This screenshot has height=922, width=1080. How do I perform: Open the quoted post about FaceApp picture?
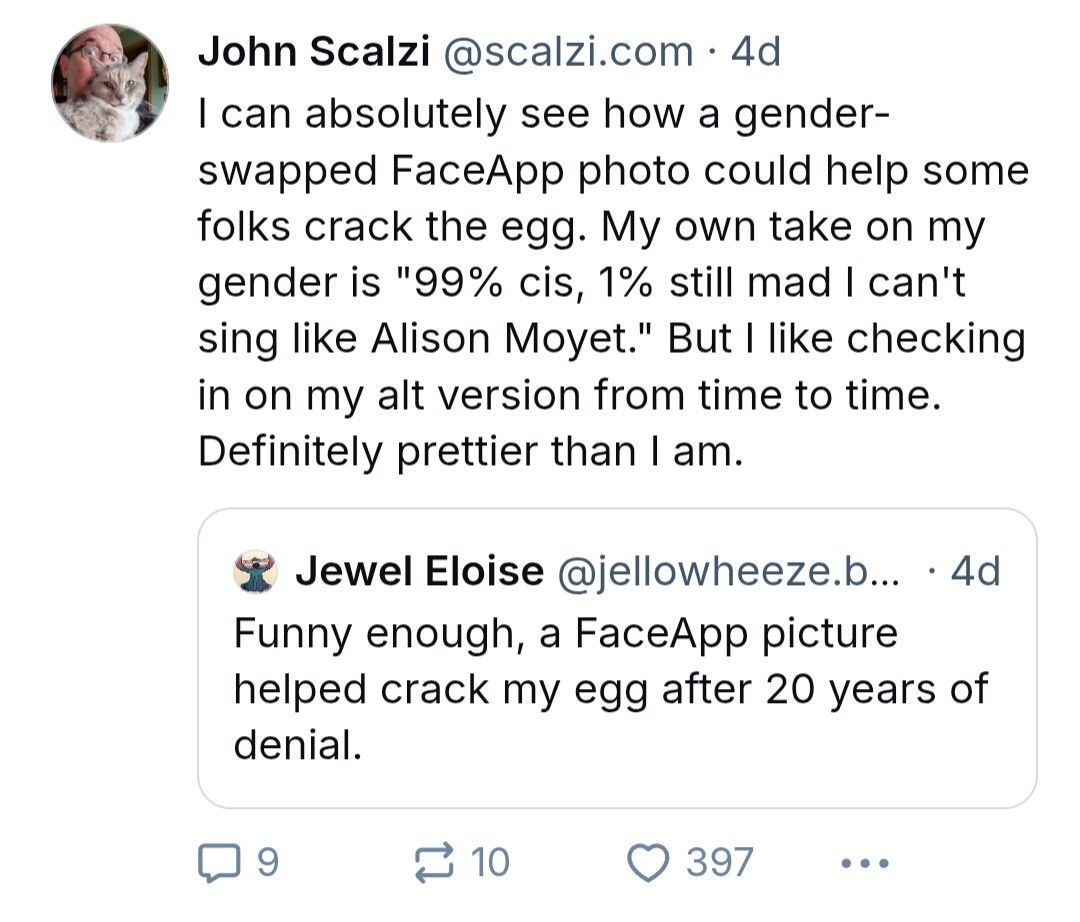617,658
